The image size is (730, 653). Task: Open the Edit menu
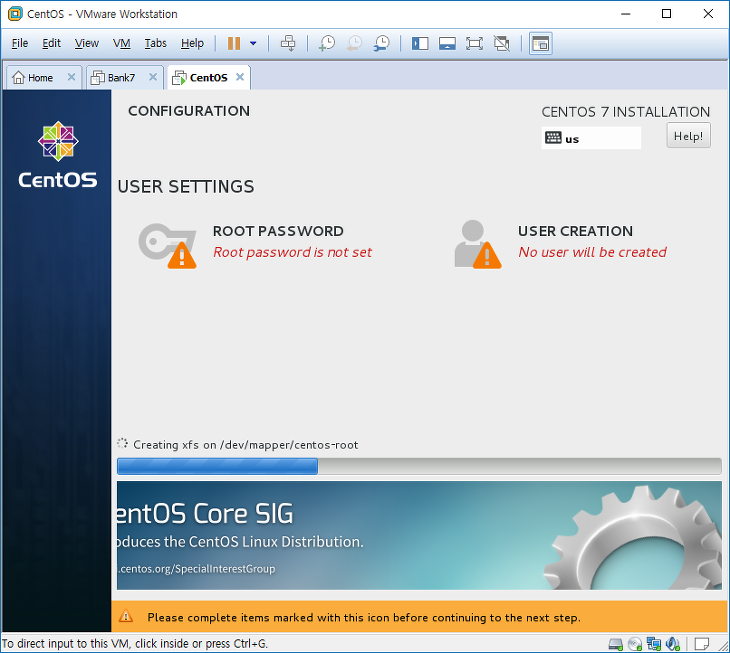coord(51,43)
